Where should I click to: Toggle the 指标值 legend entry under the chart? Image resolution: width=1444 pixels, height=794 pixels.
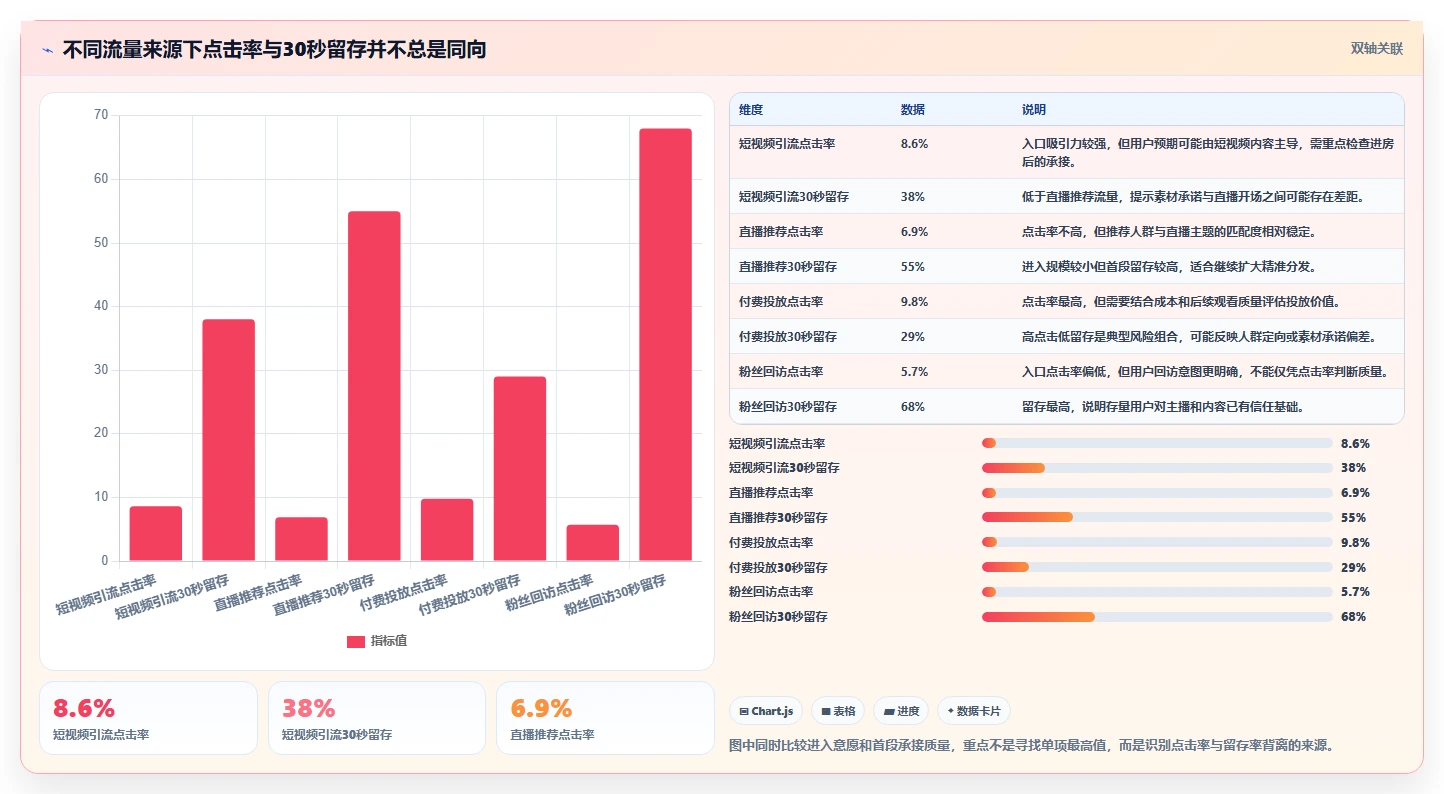tap(377, 641)
